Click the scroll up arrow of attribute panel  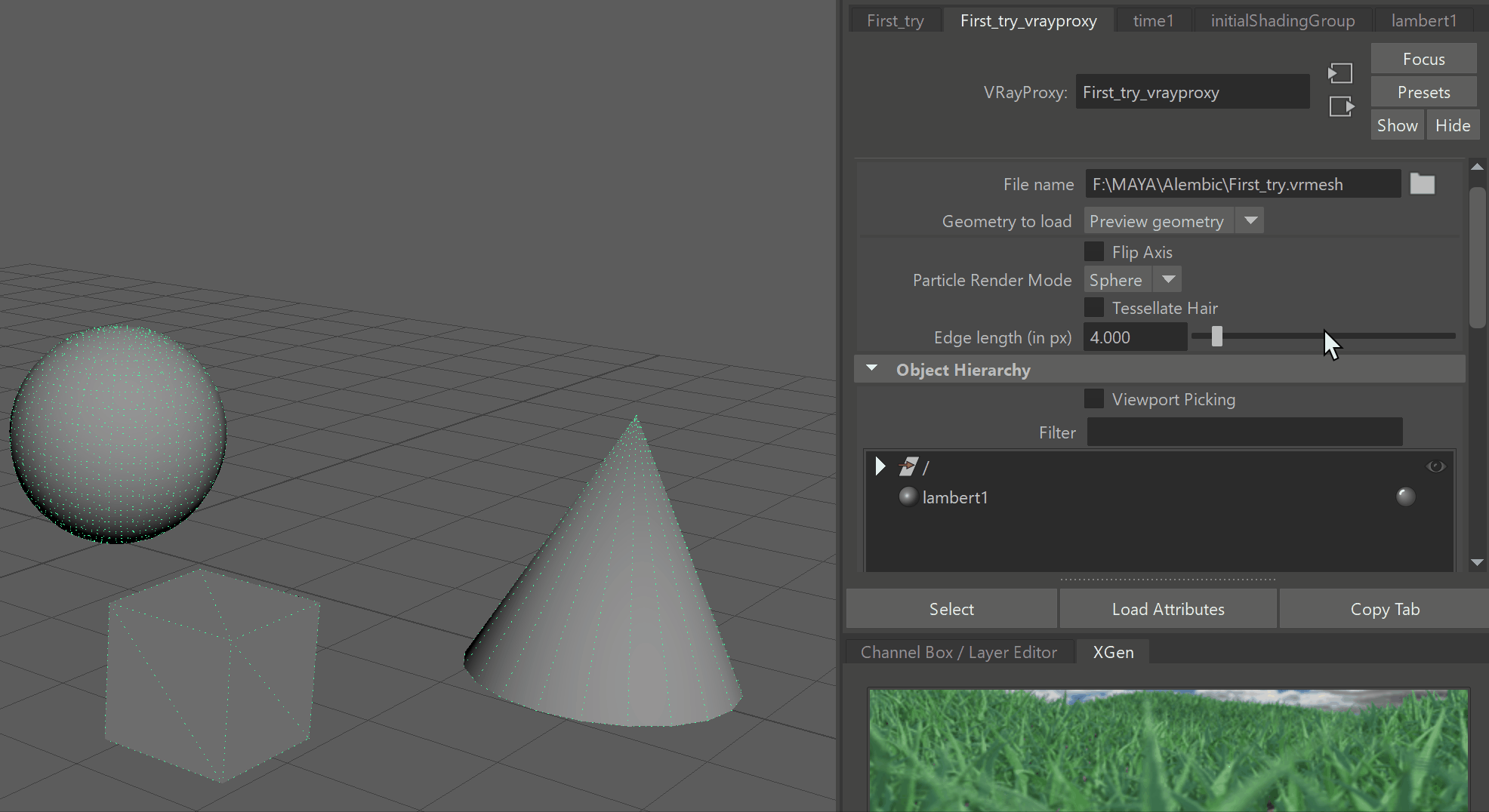point(1478,167)
